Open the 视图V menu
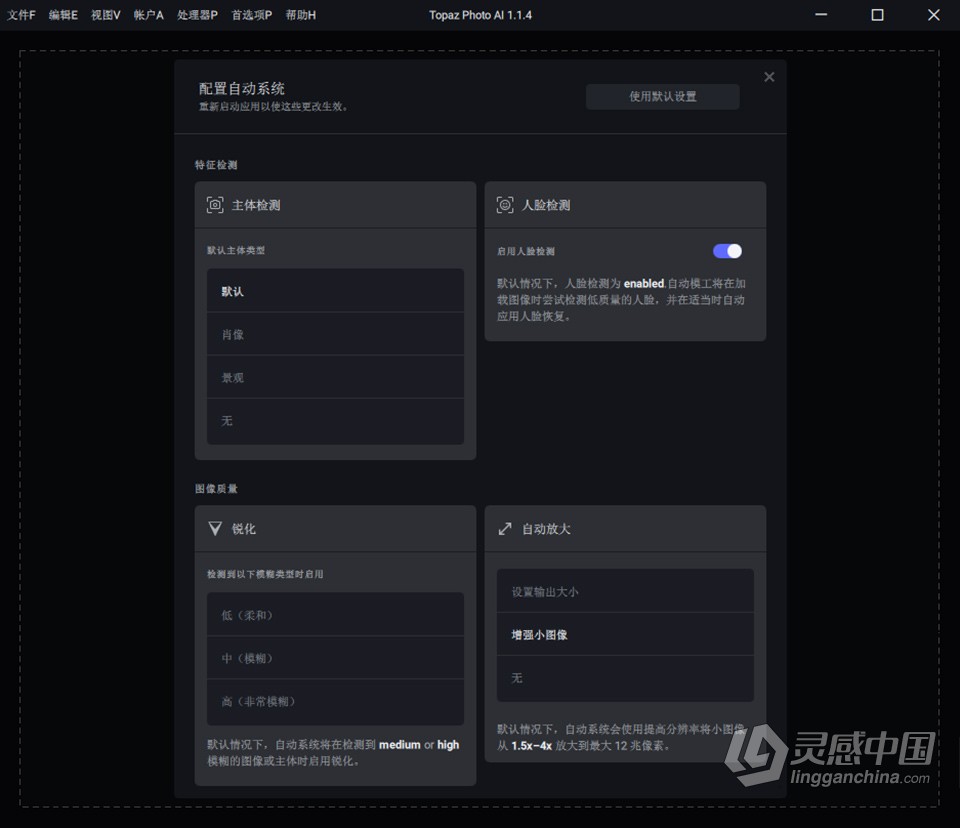Viewport: 960px width, 828px height. click(x=106, y=15)
